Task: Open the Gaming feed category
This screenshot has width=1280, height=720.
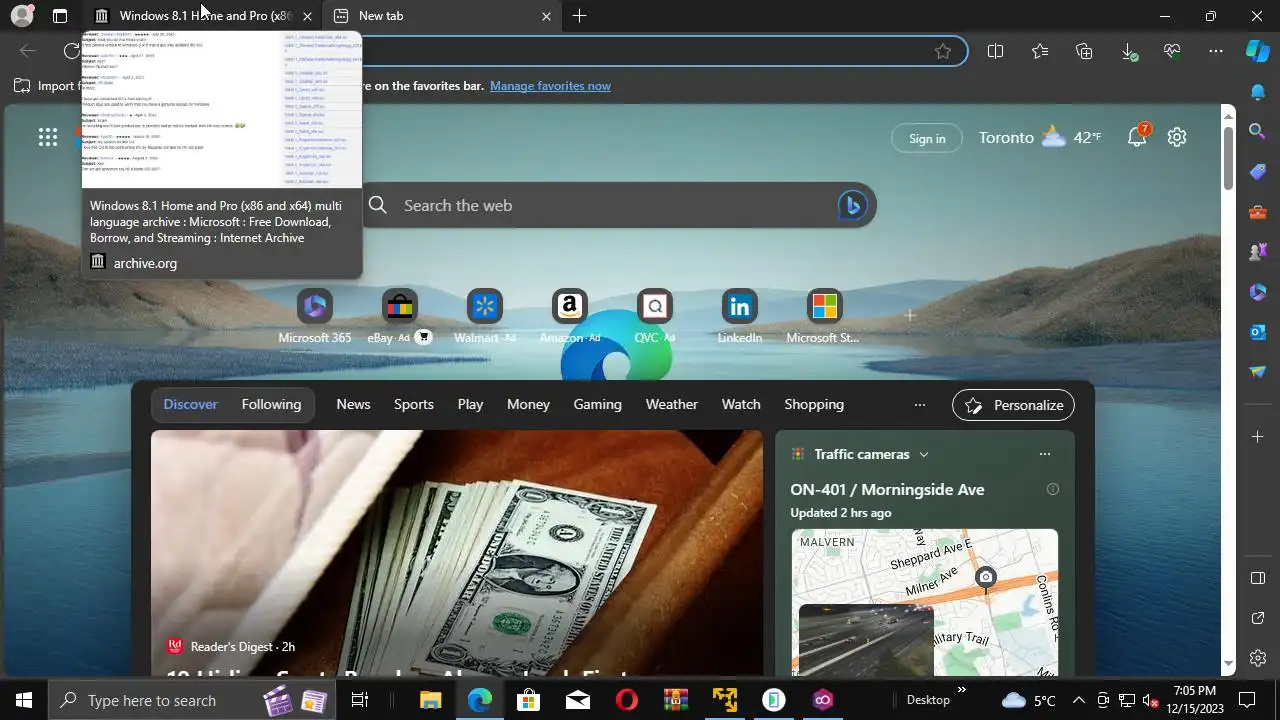Action: tap(597, 404)
